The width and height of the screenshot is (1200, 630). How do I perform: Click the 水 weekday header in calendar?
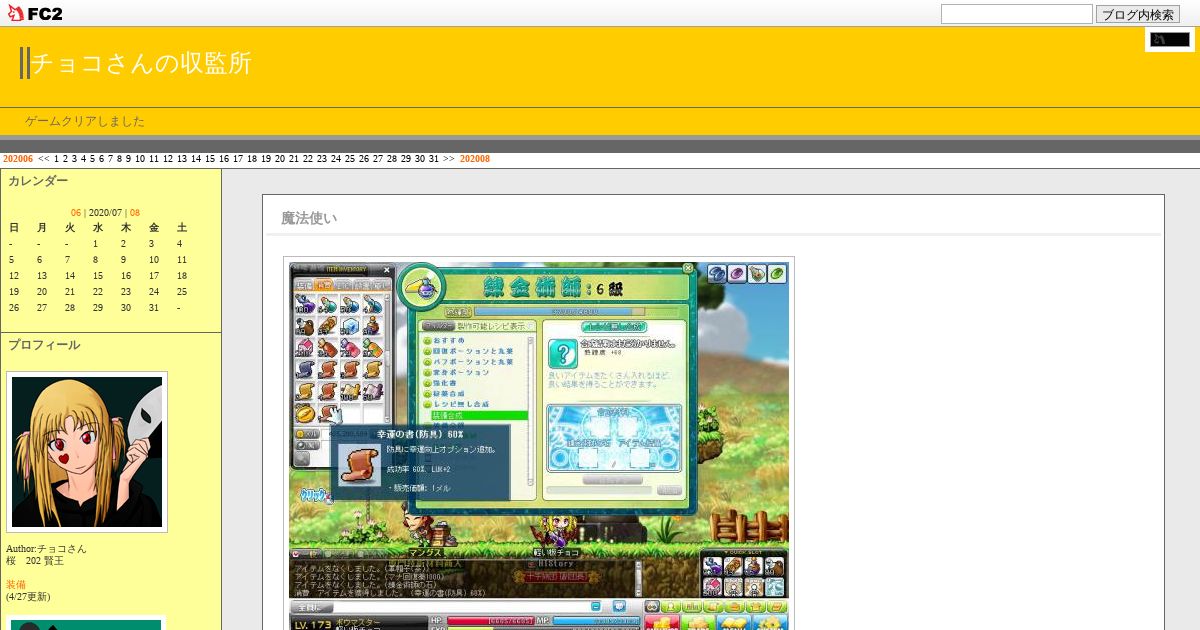[x=98, y=228]
